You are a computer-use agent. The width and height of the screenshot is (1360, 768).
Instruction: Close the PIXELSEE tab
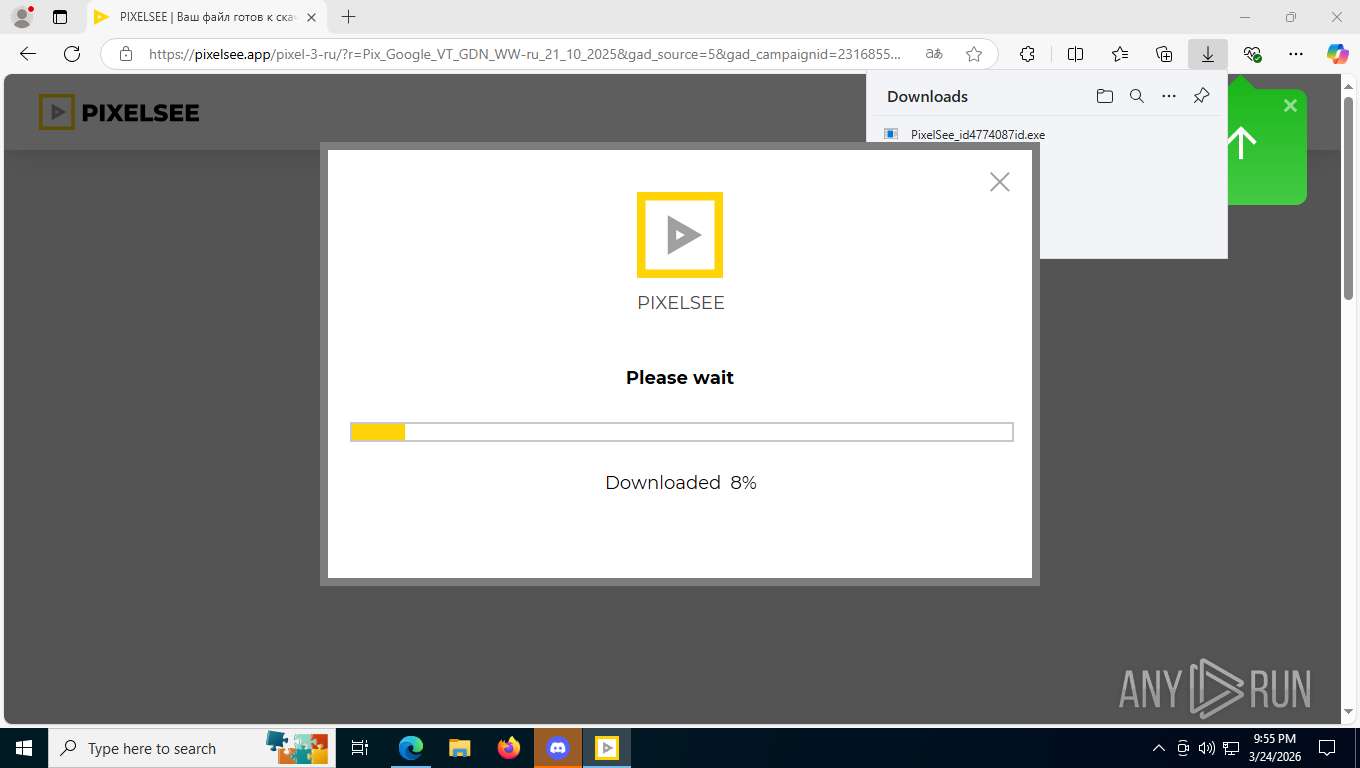311,17
